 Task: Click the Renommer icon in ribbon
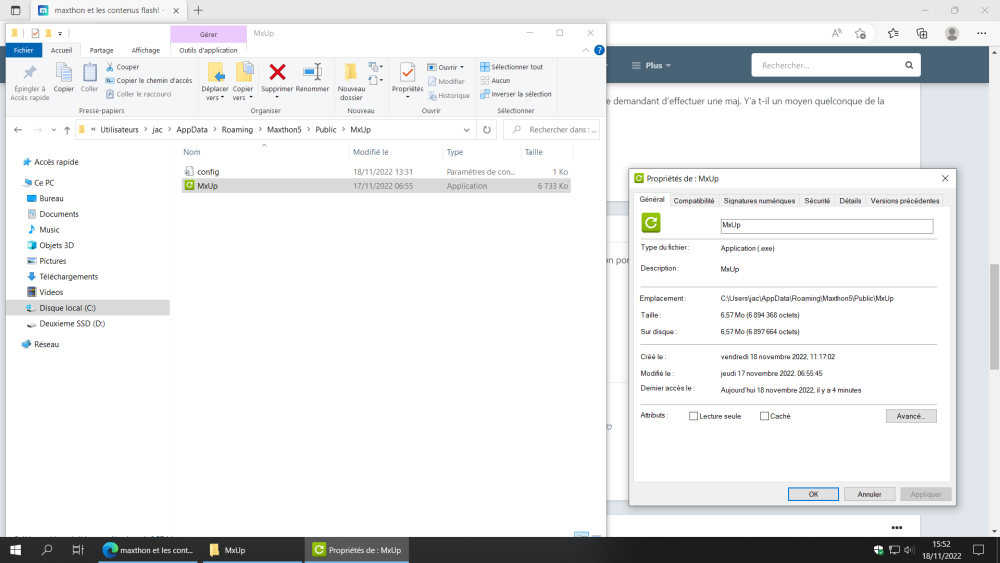click(312, 72)
